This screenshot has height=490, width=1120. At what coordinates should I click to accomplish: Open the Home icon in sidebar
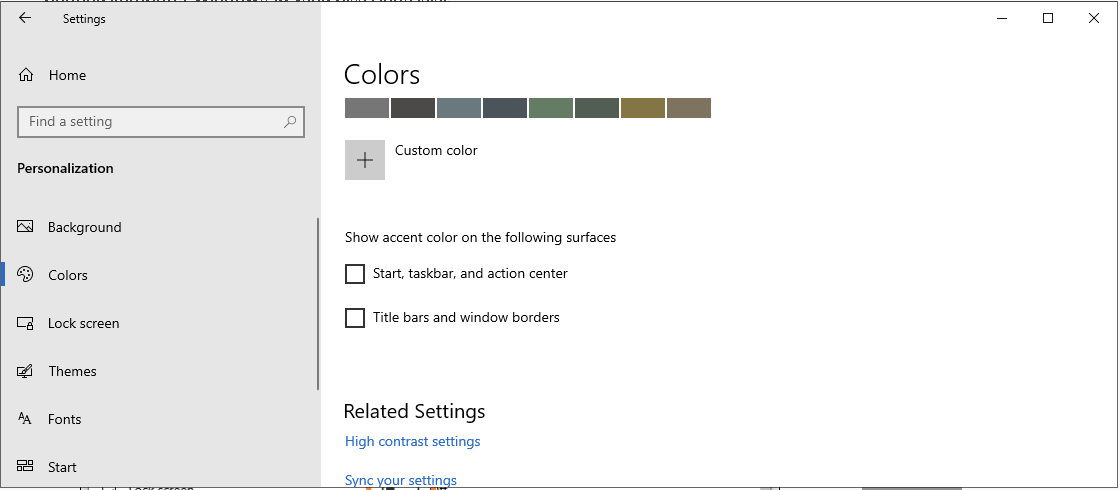[26, 75]
